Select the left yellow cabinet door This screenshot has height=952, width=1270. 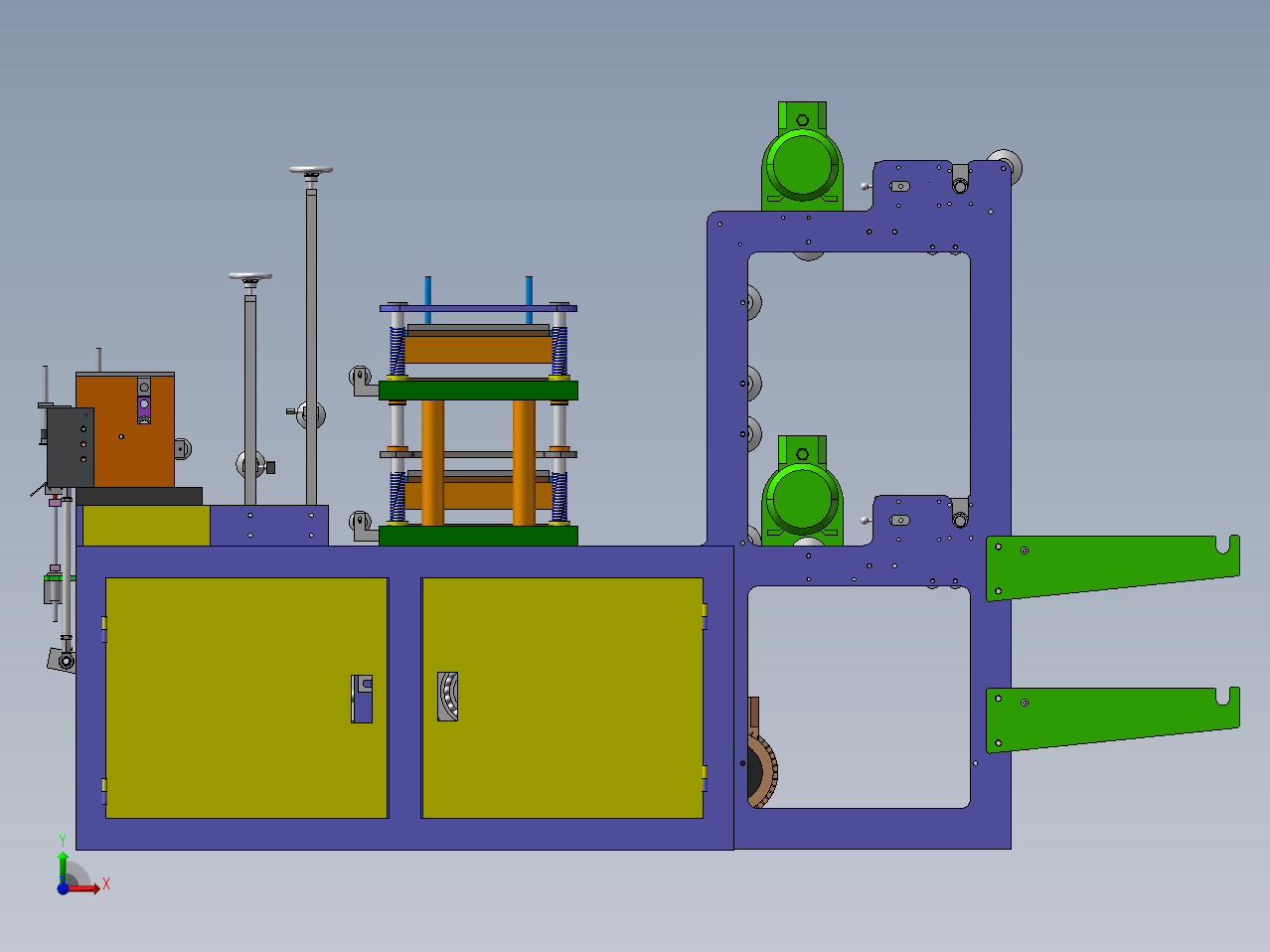pos(246,698)
